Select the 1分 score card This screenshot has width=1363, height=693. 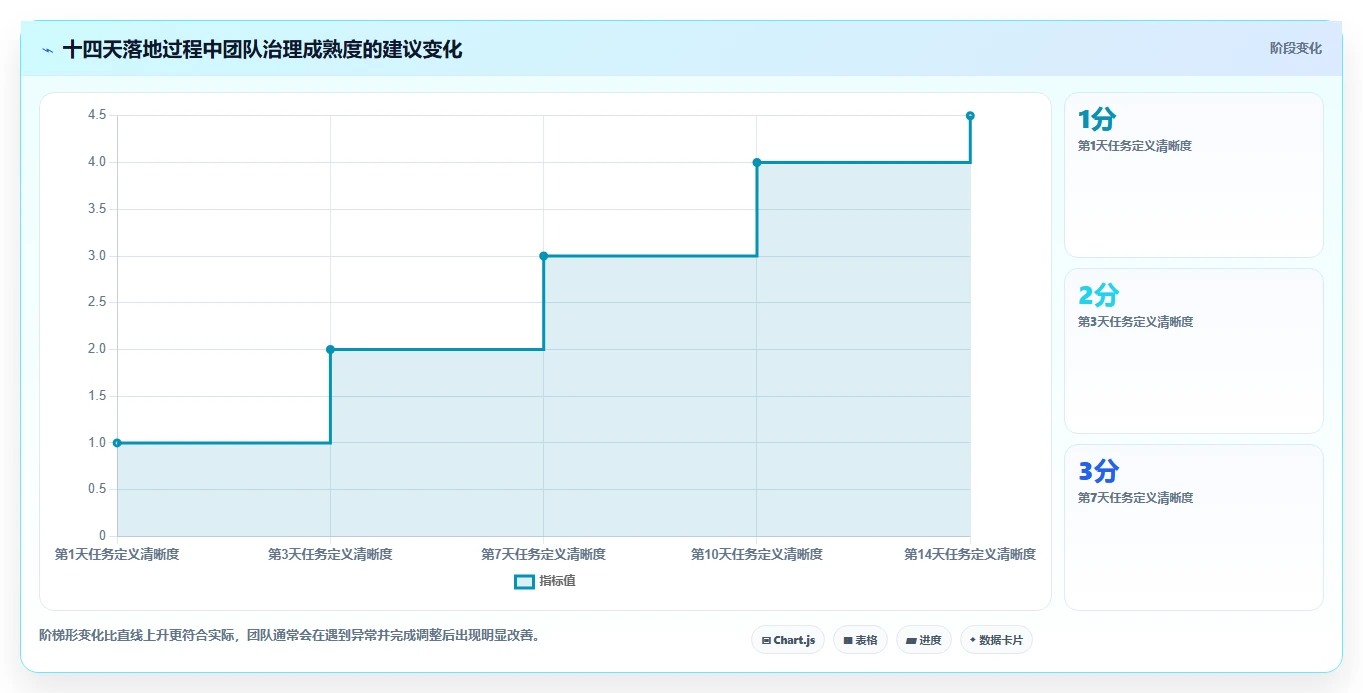[1194, 175]
